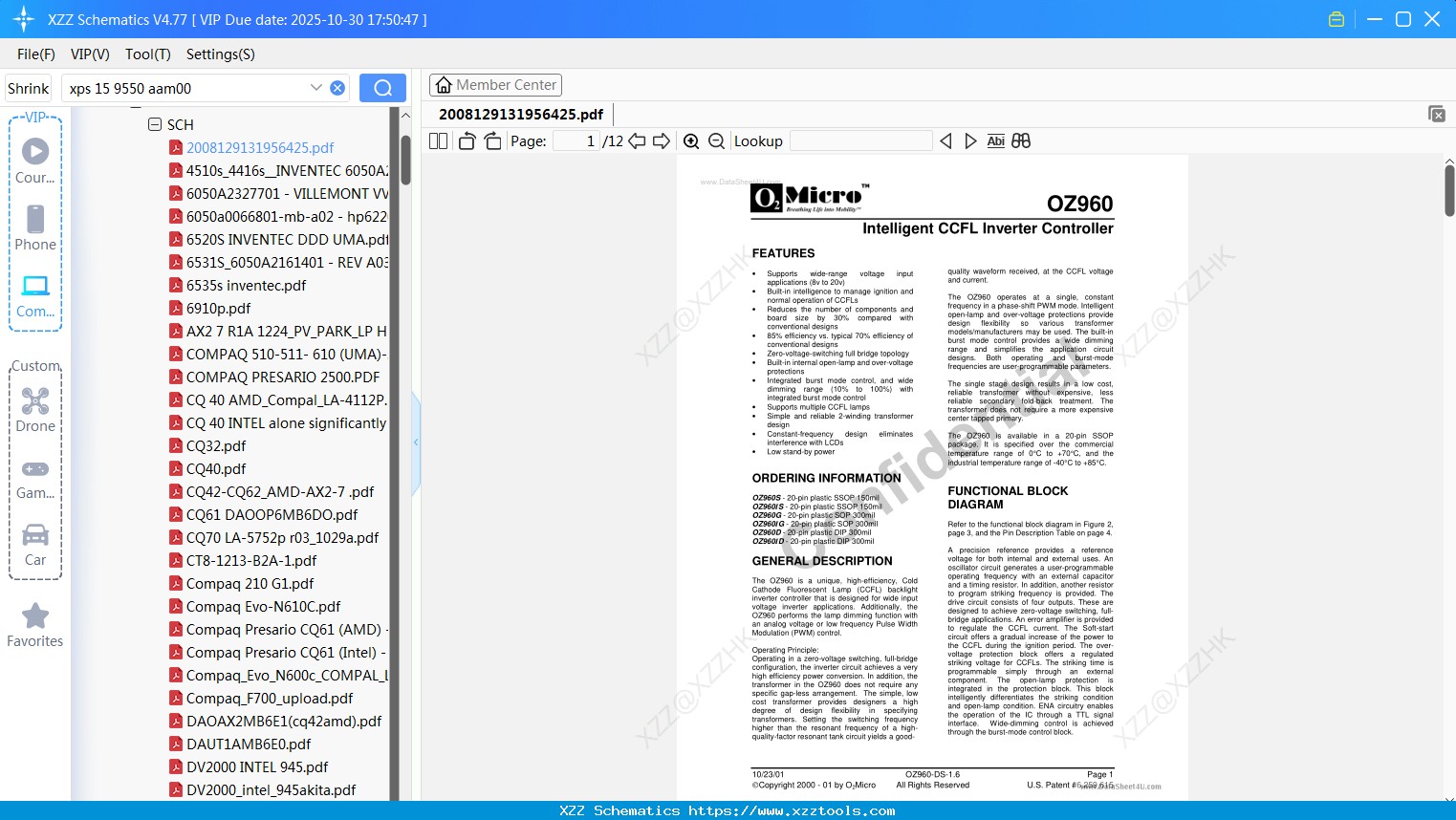Open the Car category
Screen dimensions: 1456x820
tap(35, 544)
